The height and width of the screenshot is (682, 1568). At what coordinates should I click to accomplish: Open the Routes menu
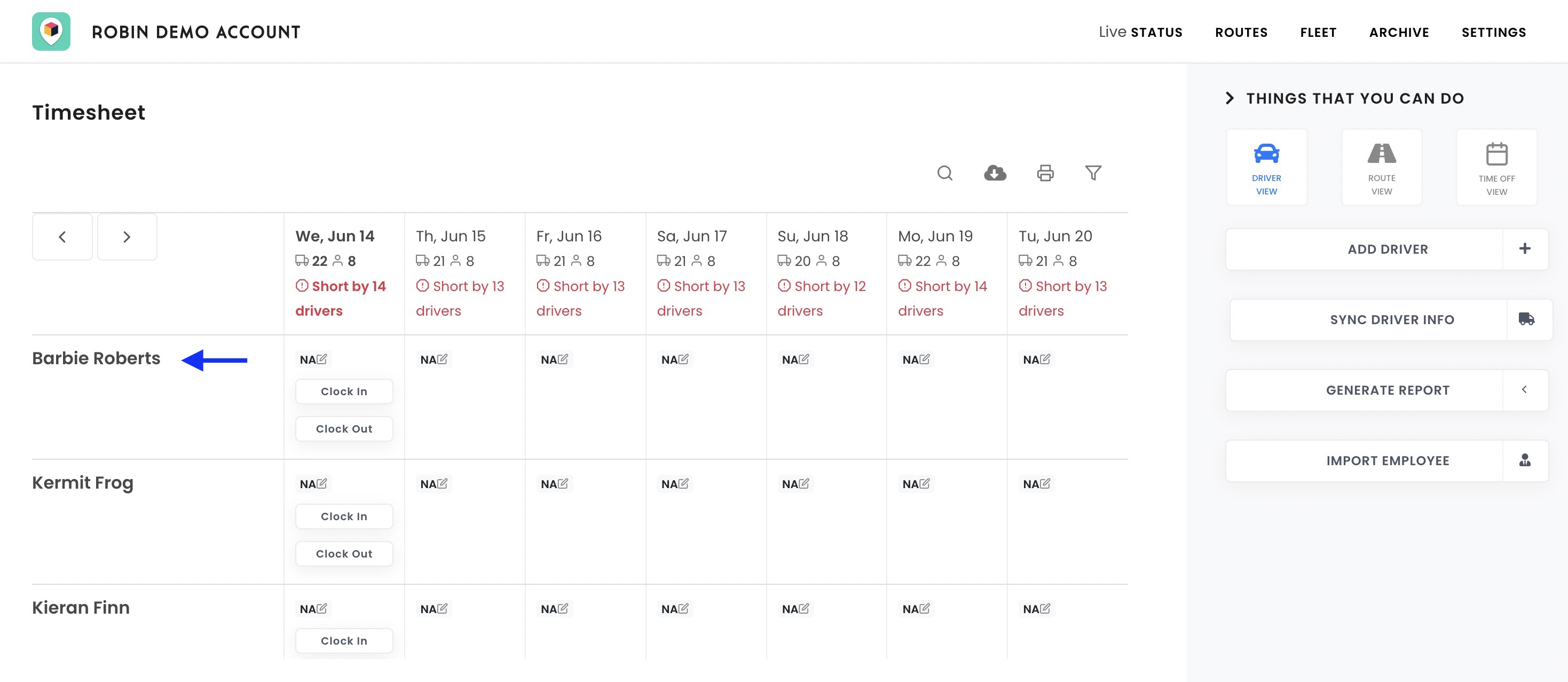pos(1241,32)
